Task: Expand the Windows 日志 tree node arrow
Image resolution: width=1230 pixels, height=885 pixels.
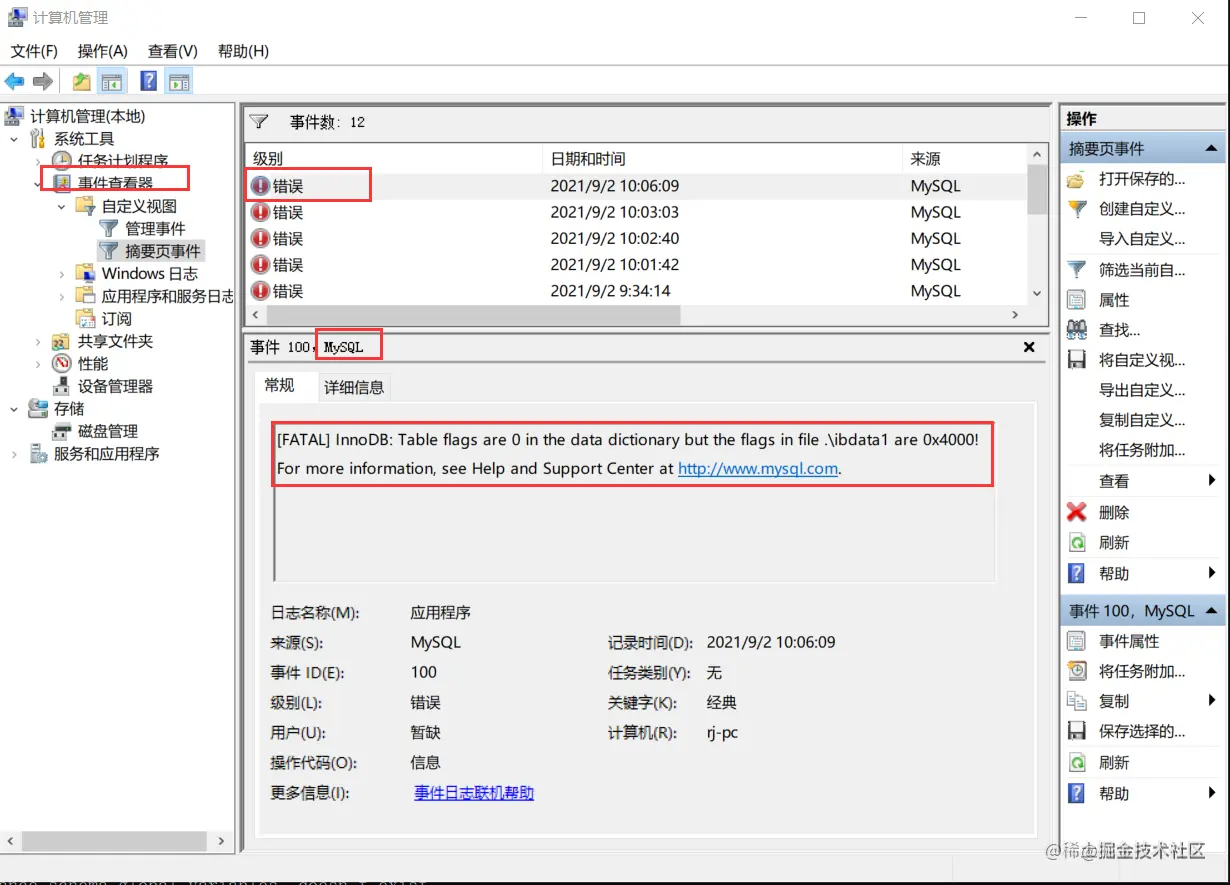Action: tap(62, 273)
